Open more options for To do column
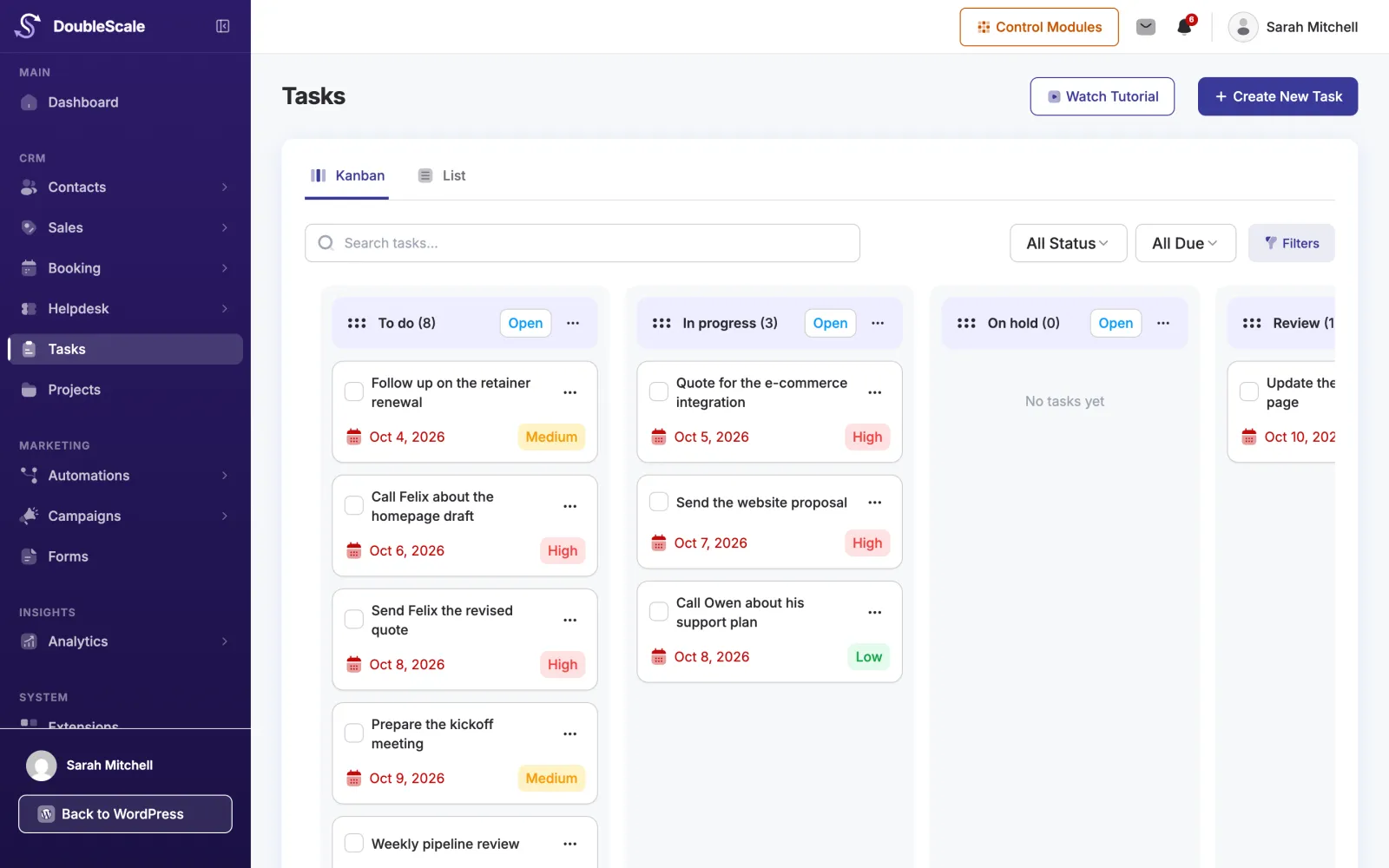This screenshot has height=868, width=1389. pyautogui.click(x=573, y=323)
